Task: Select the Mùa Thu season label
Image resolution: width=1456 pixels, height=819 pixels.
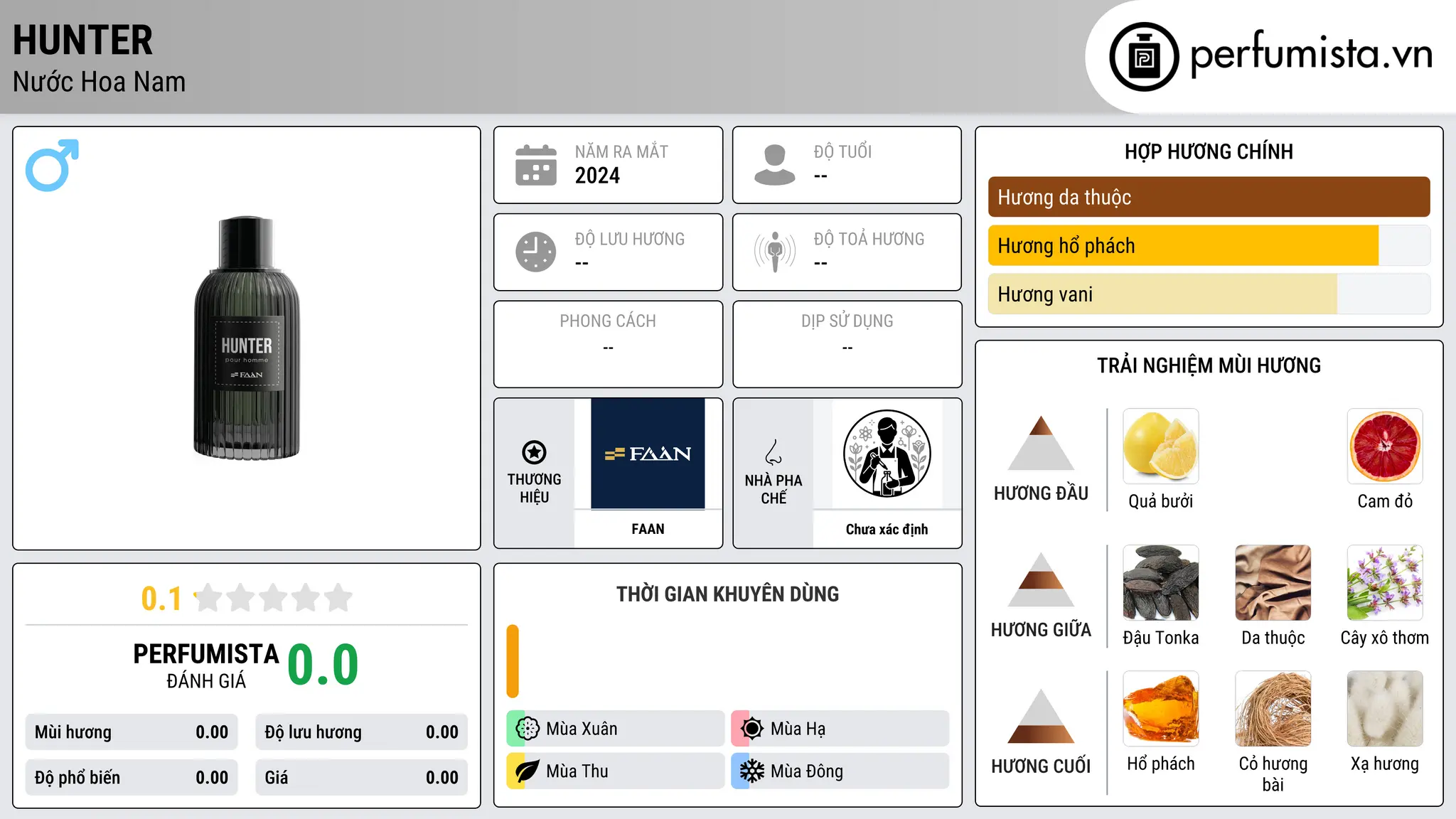Action: (x=577, y=771)
